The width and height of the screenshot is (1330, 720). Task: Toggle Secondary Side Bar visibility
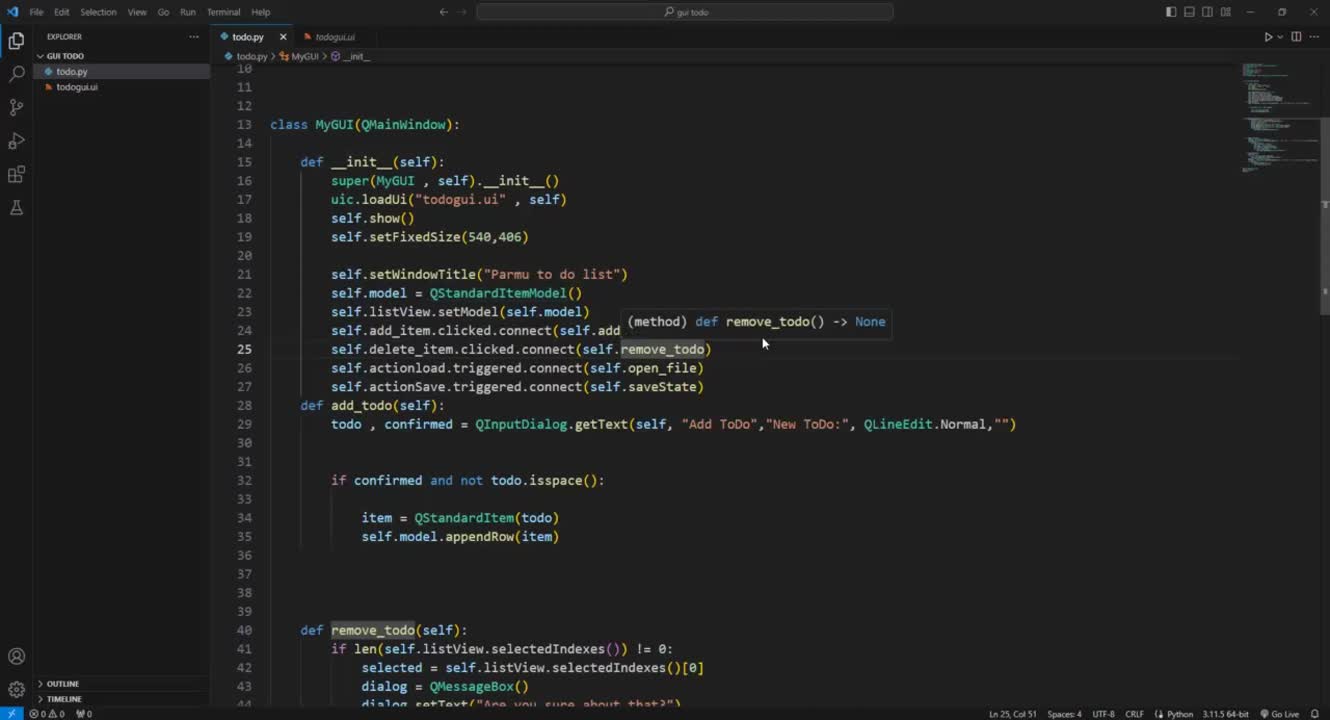click(x=1208, y=12)
